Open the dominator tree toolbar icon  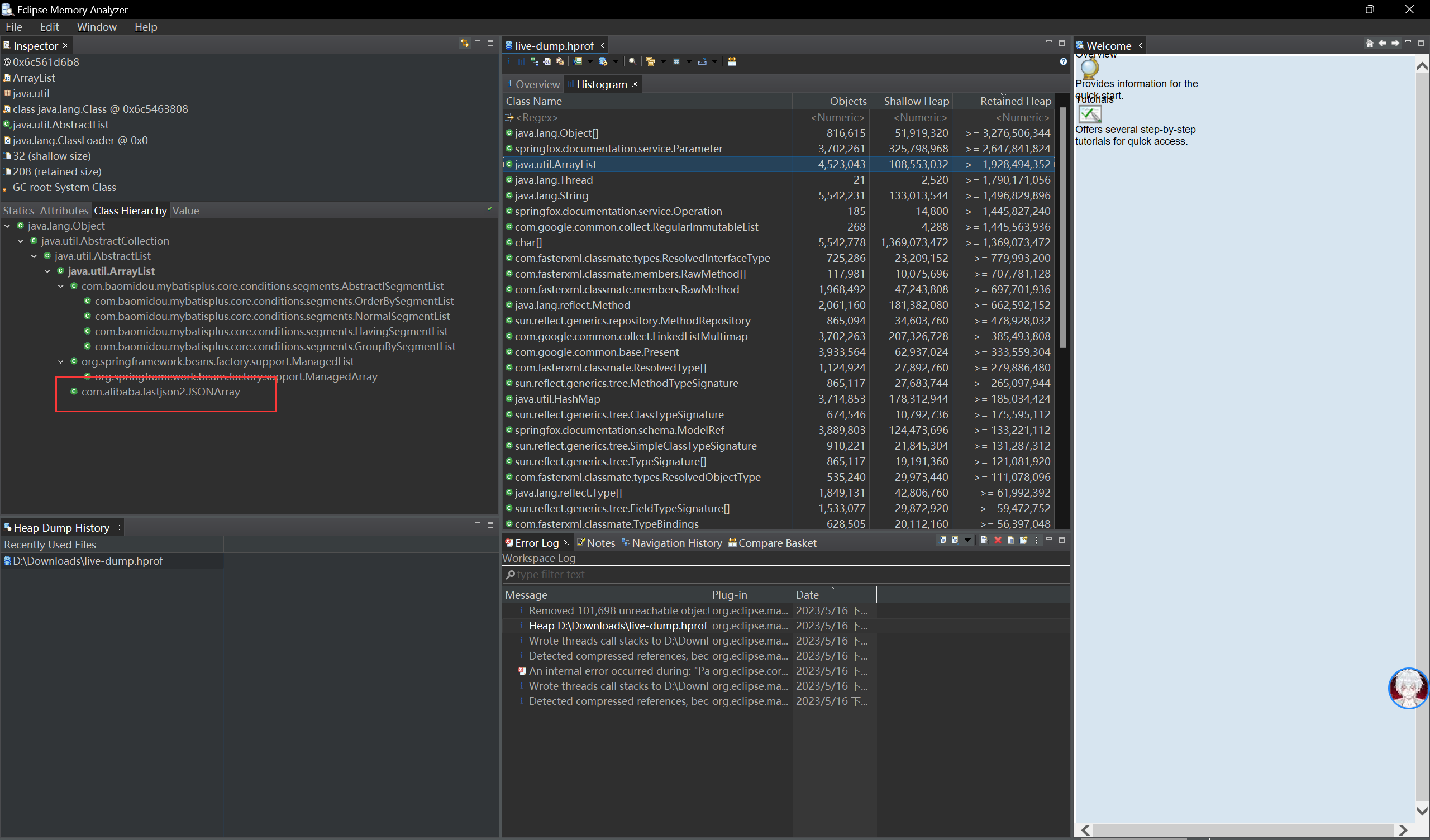pos(535,62)
